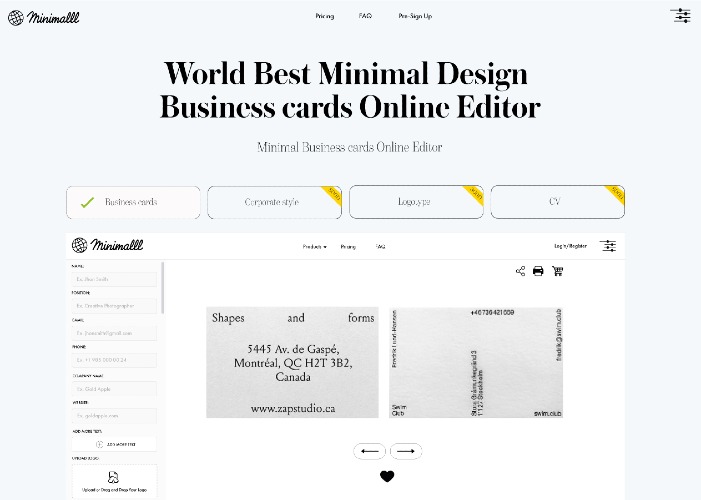Click the www.zapstudio.ca text on card
The width and height of the screenshot is (701, 500).
tap(293, 408)
